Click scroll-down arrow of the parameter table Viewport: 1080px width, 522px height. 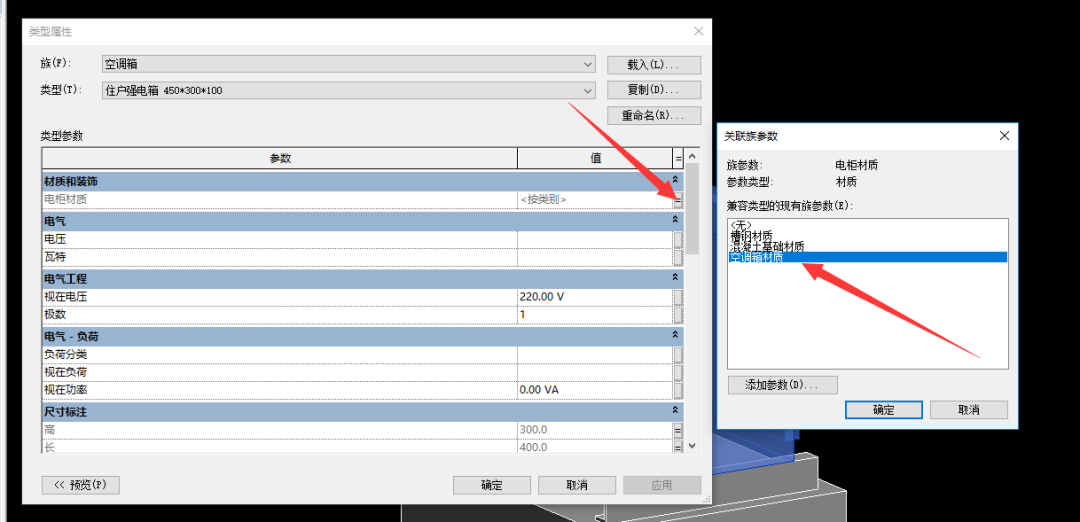coord(692,446)
